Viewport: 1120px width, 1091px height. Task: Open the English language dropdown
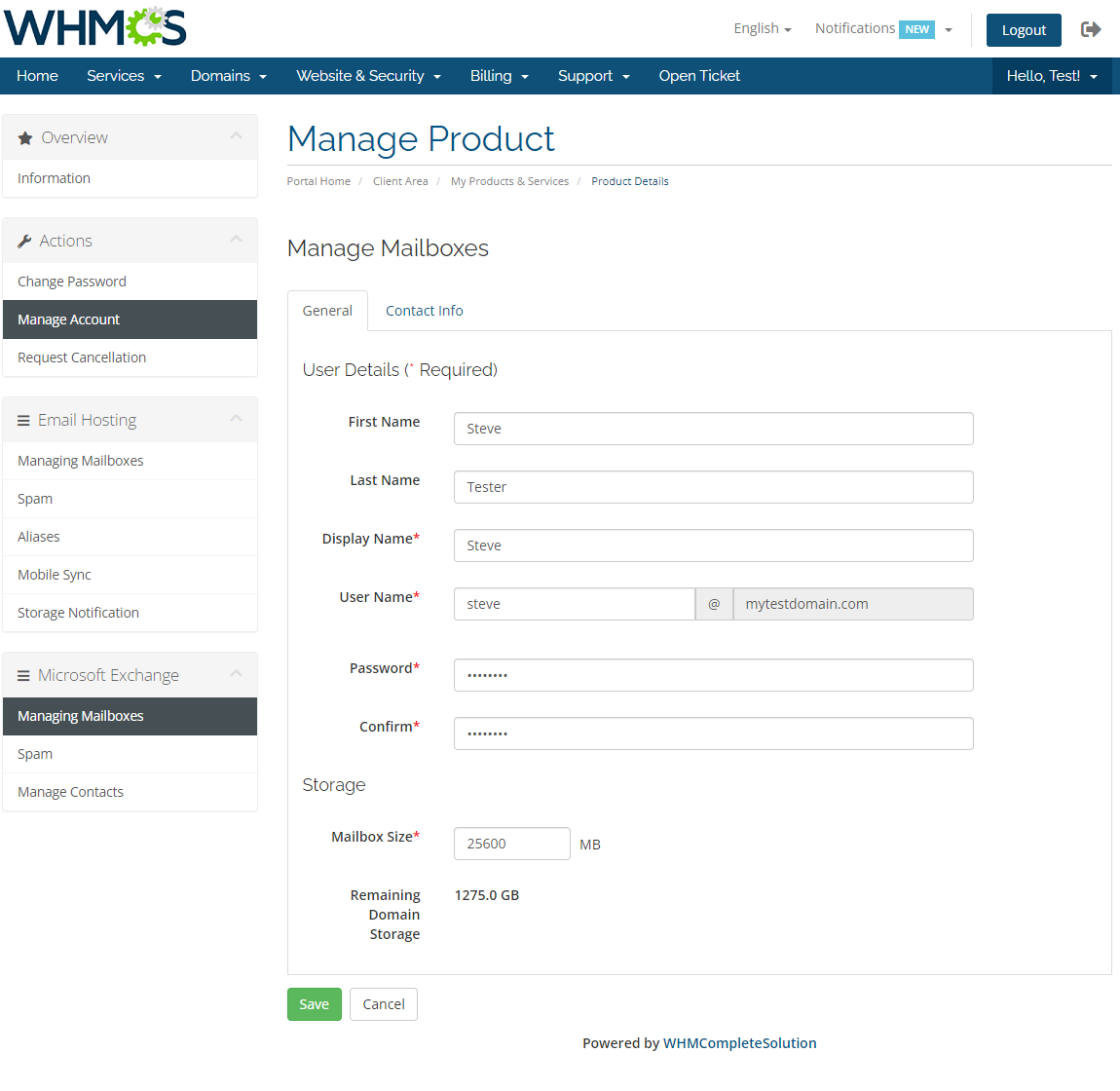(x=763, y=28)
